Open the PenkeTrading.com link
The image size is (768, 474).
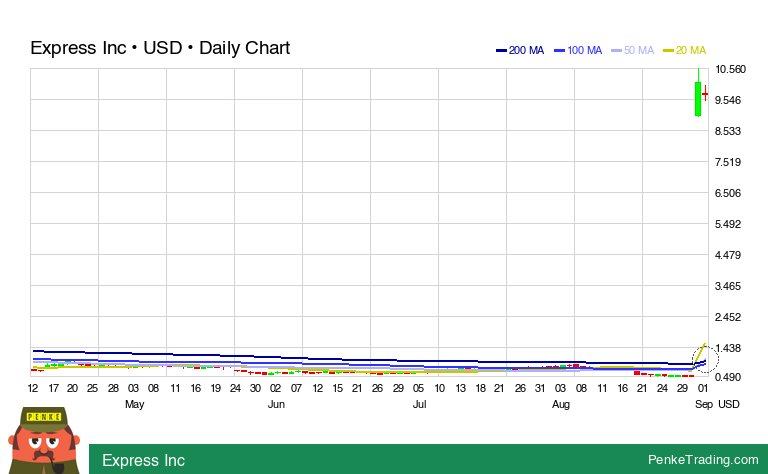703,460
